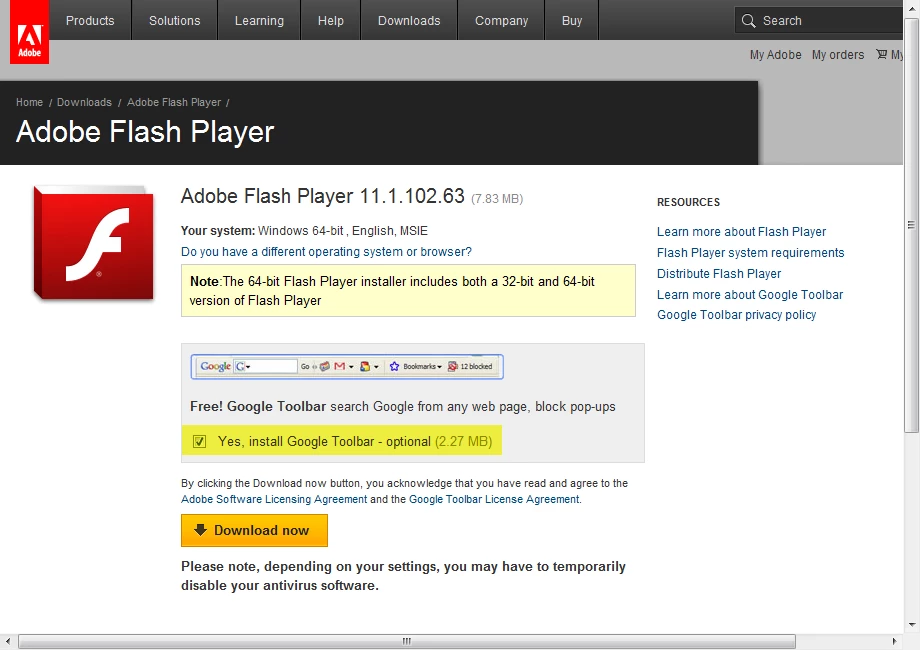Screen dimensions: 920x650
Task: Open the Company menu
Action: click(501, 21)
